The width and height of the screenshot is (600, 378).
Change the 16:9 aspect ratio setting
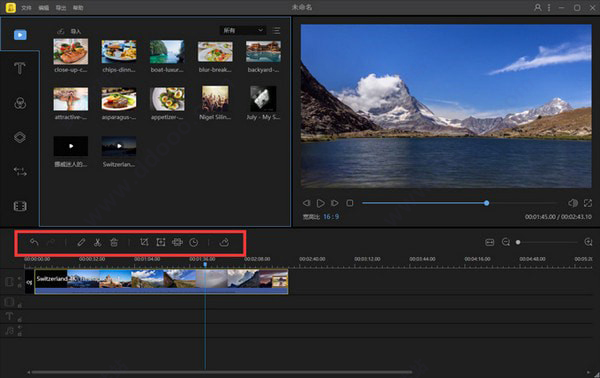[331, 217]
